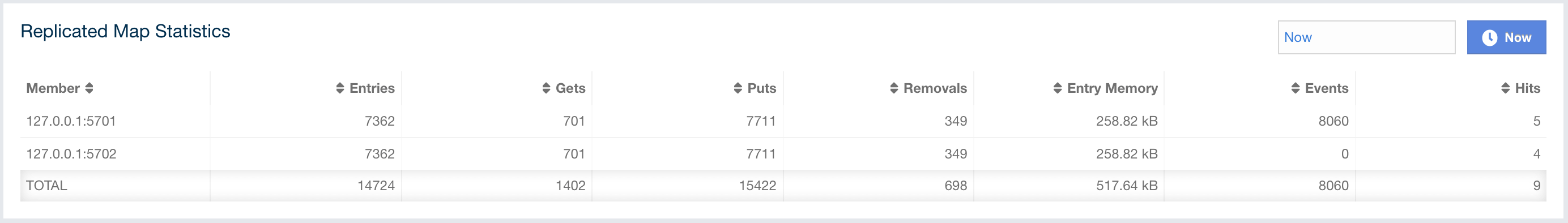This screenshot has width=1568, height=223.
Task: Click total Entry Memory 517.64 kB cell
Action: coord(1127,185)
